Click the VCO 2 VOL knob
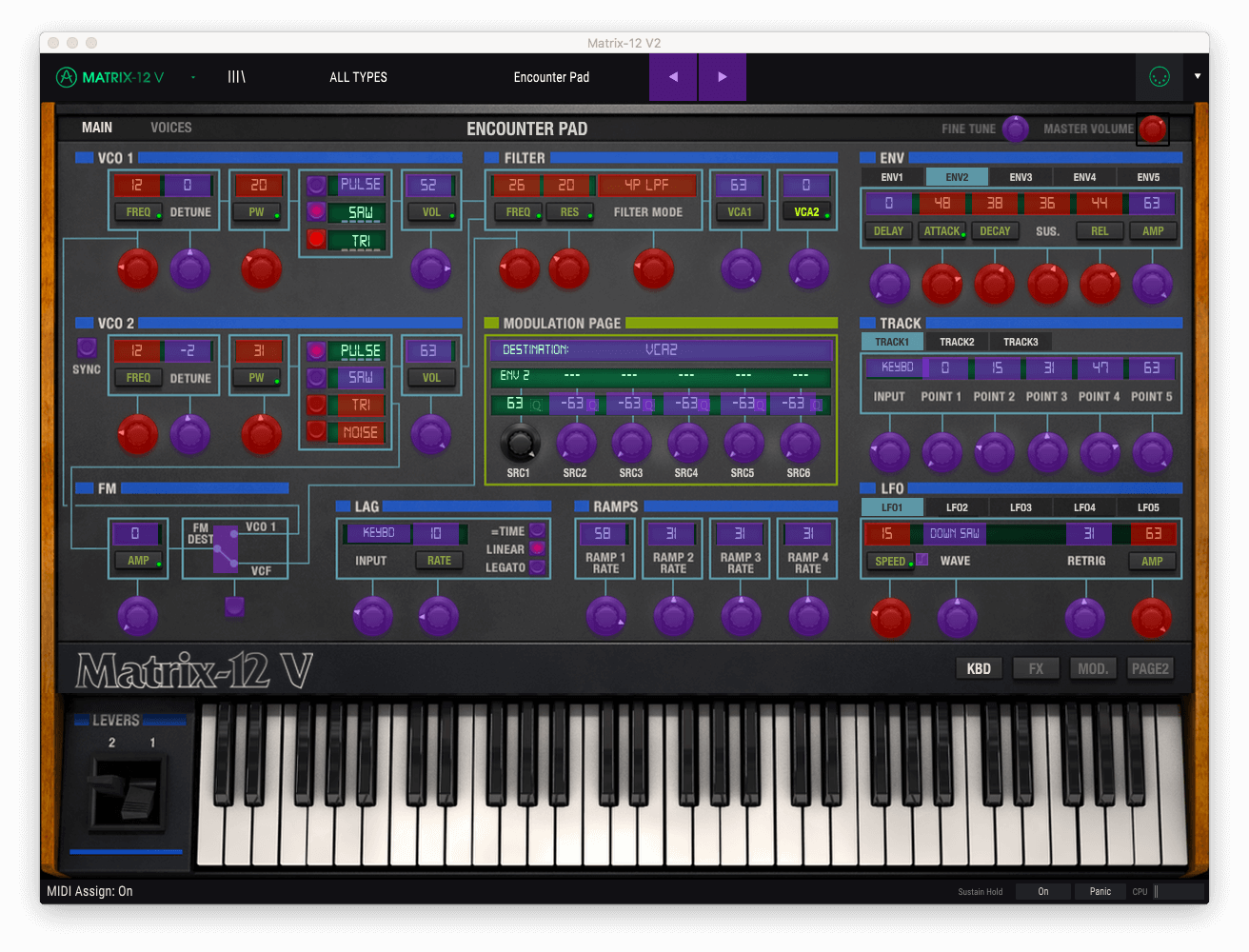1249x952 pixels. click(430, 435)
